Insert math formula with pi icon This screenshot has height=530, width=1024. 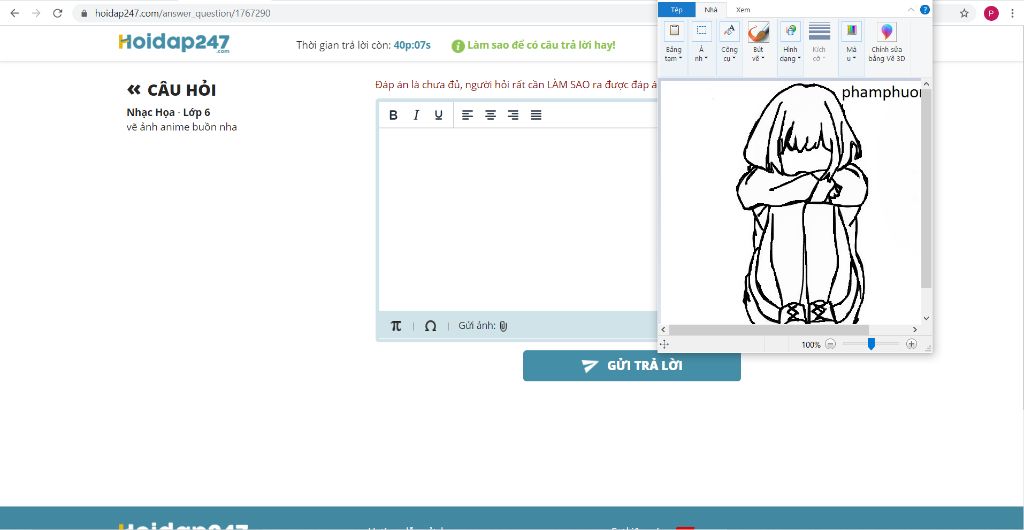pos(396,326)
